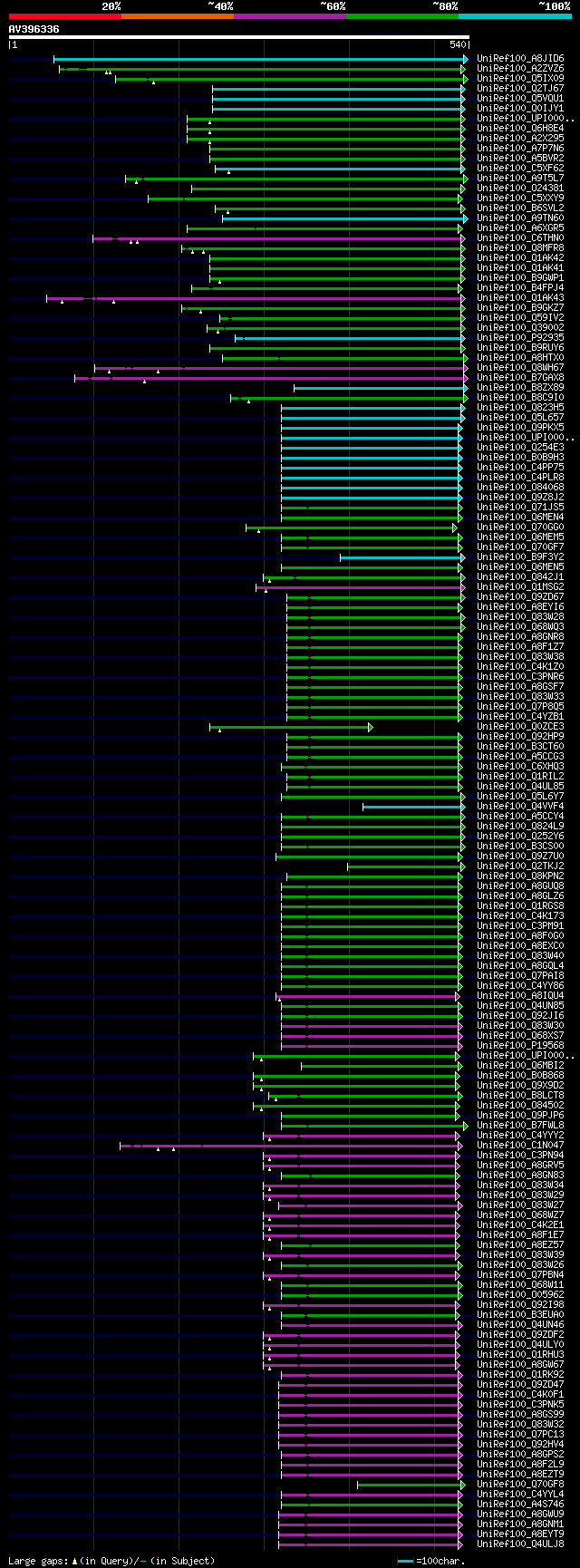Choose the UniRef100_Q254E3 result

[520, 448]
